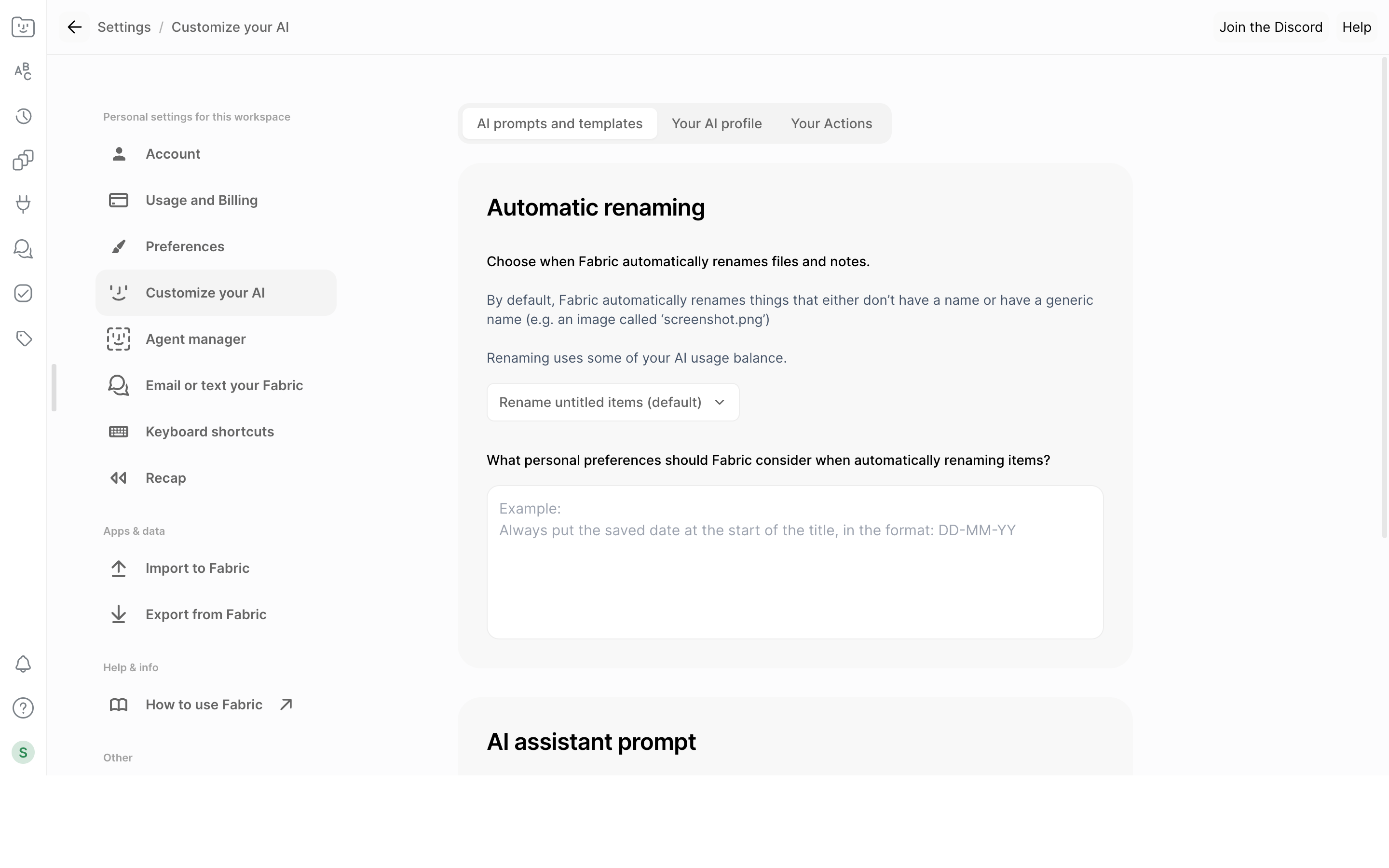Open Account settings
This screenshot has height=868, width=1389.
tap(216, 154)
